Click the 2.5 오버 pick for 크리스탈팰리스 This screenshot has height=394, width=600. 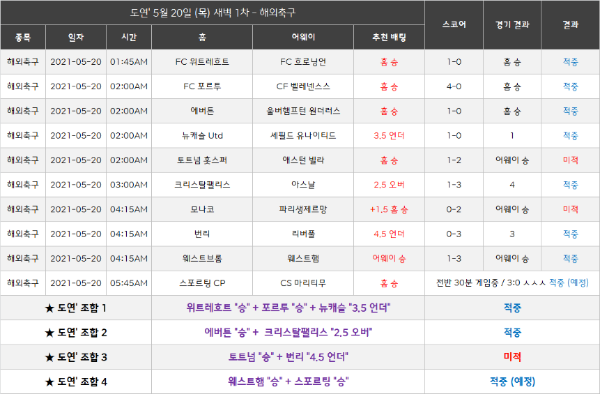(x=389, y=185)
